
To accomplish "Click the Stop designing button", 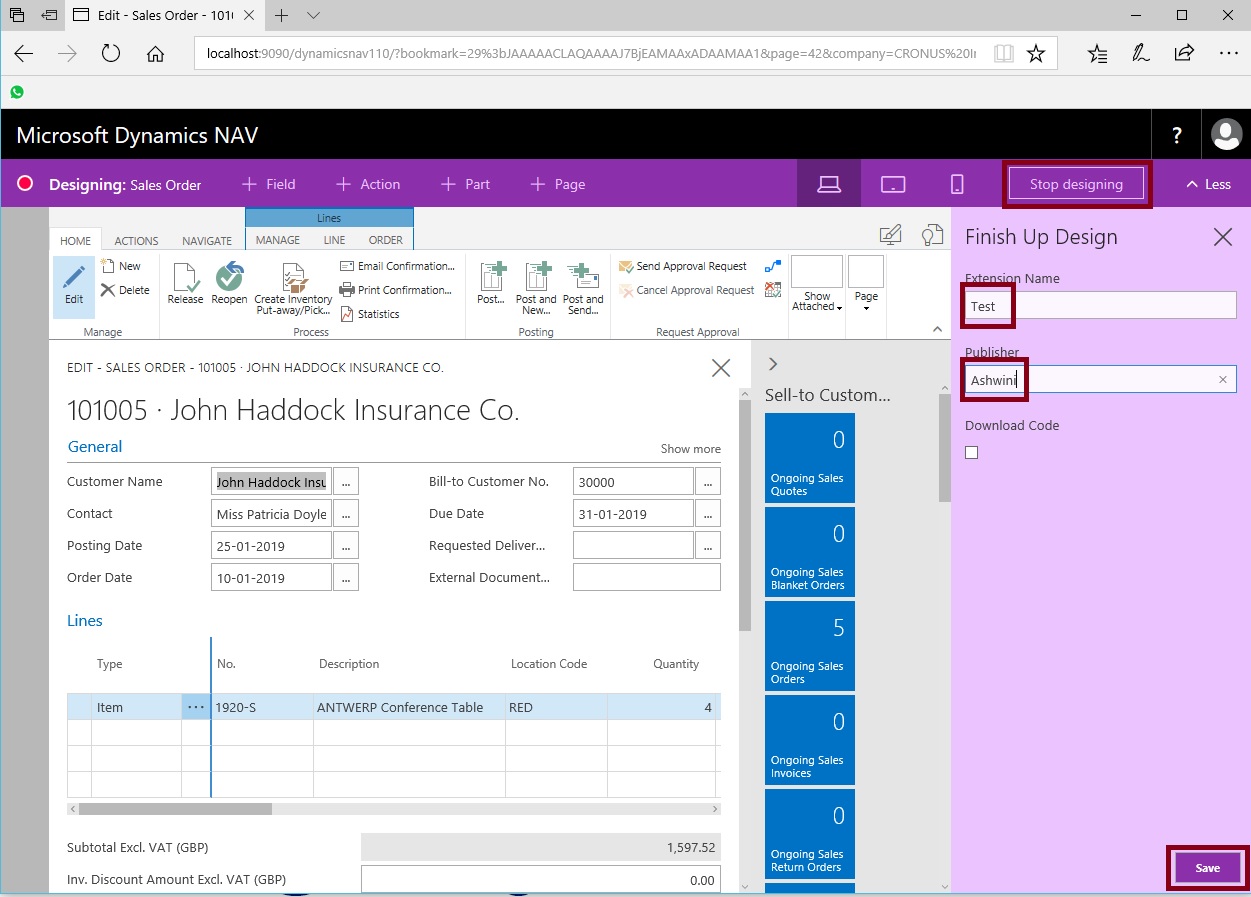I will pos(1076,184).
